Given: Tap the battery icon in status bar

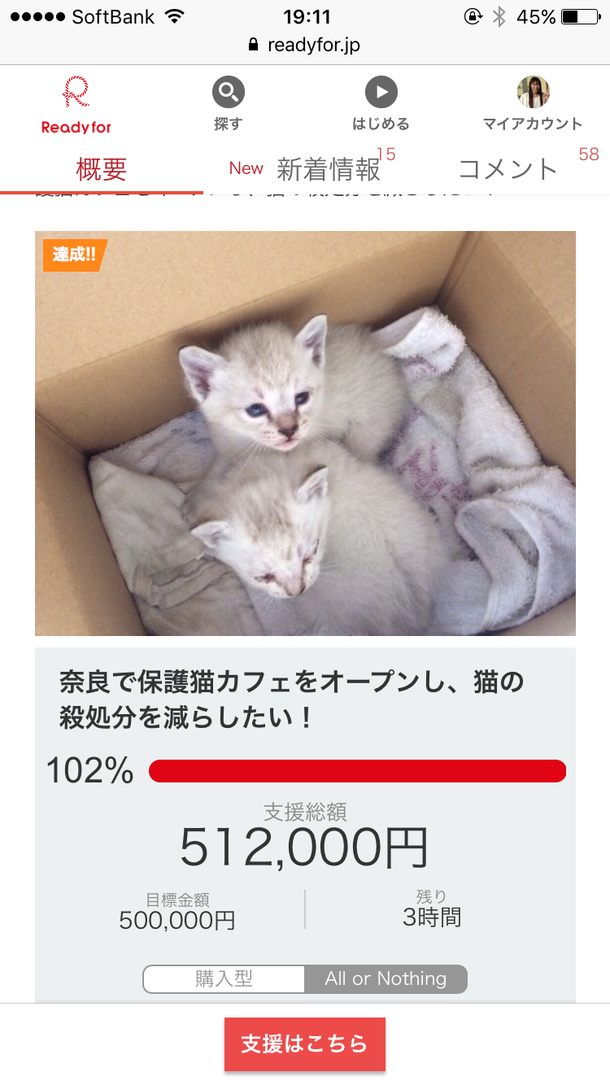Looking at the screenshot, I should click(582, 17).
